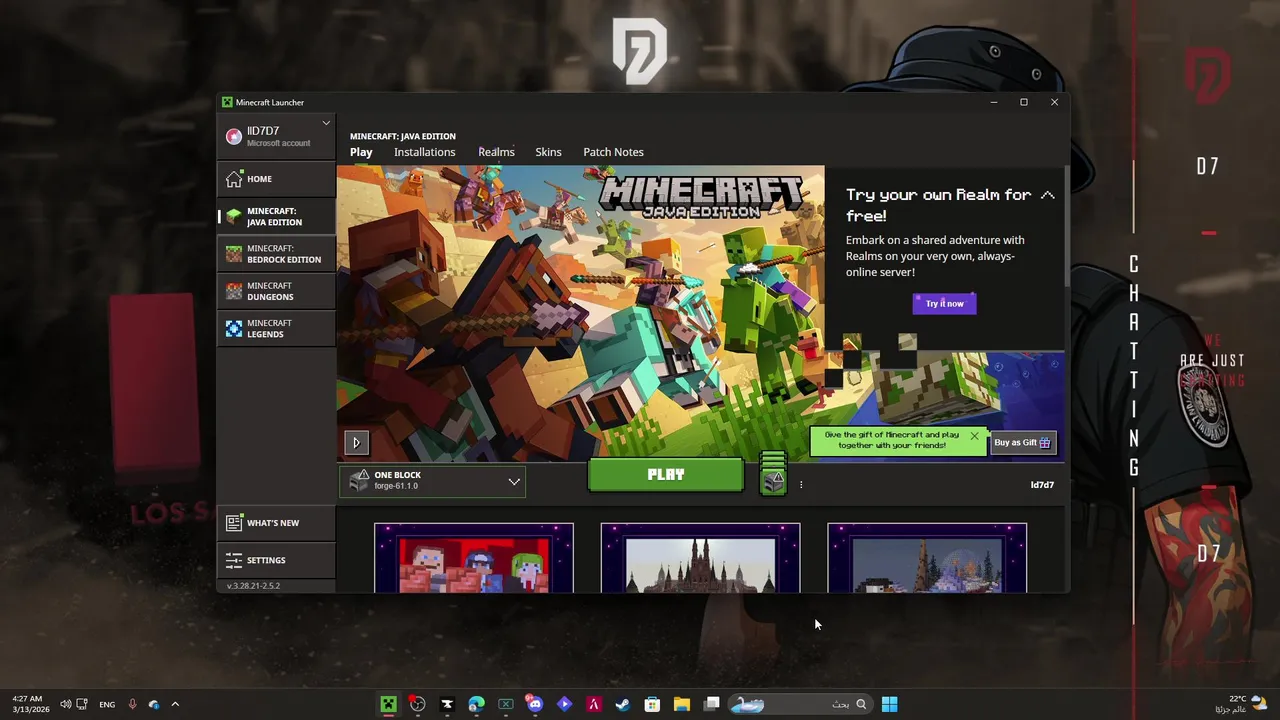
Task: Open the Skins tab
Action: tap(548, 152)
